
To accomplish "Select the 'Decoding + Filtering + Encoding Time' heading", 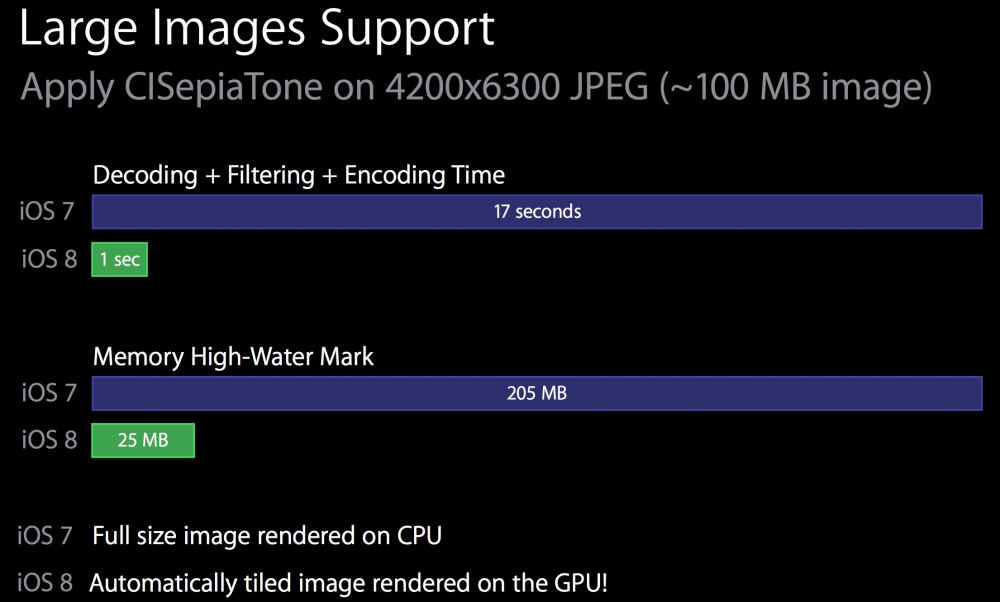I will tap(298, 175).
